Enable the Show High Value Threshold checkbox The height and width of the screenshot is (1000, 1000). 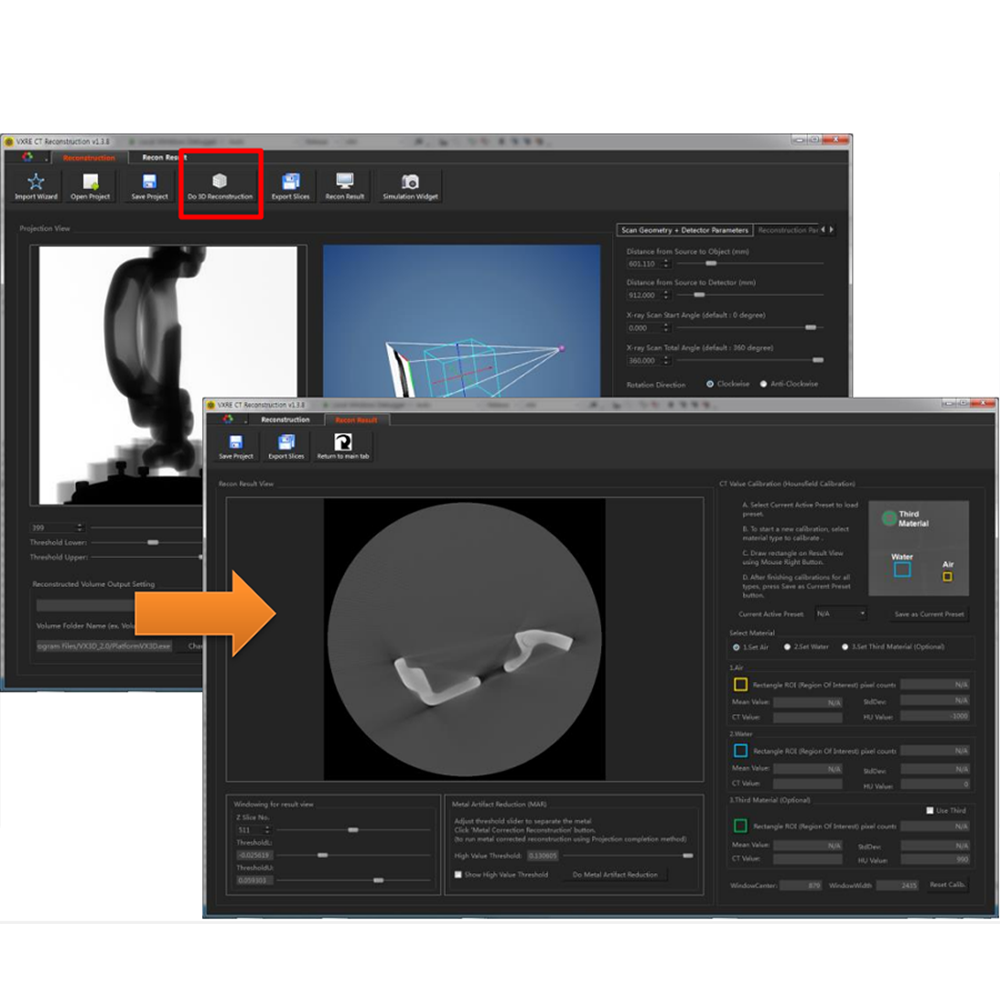(x=458, y=875)
